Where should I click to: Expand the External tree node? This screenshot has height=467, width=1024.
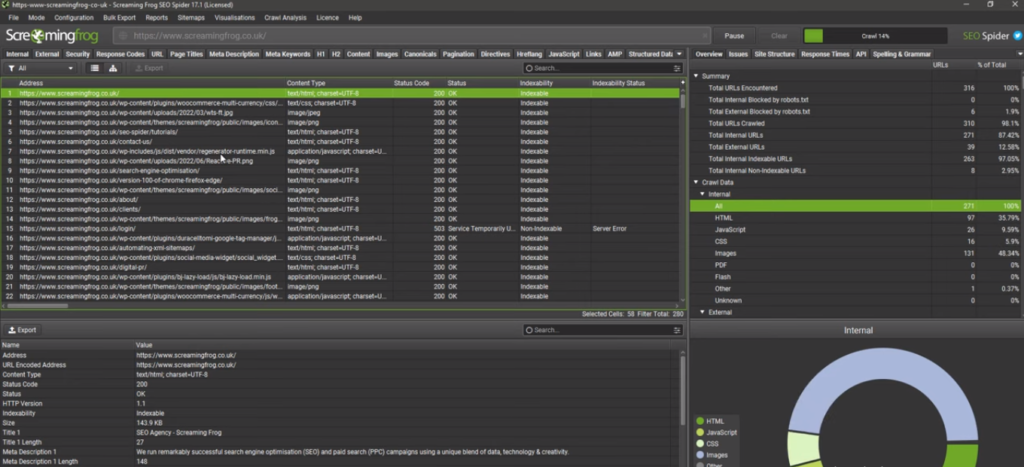tap(703, 312)
